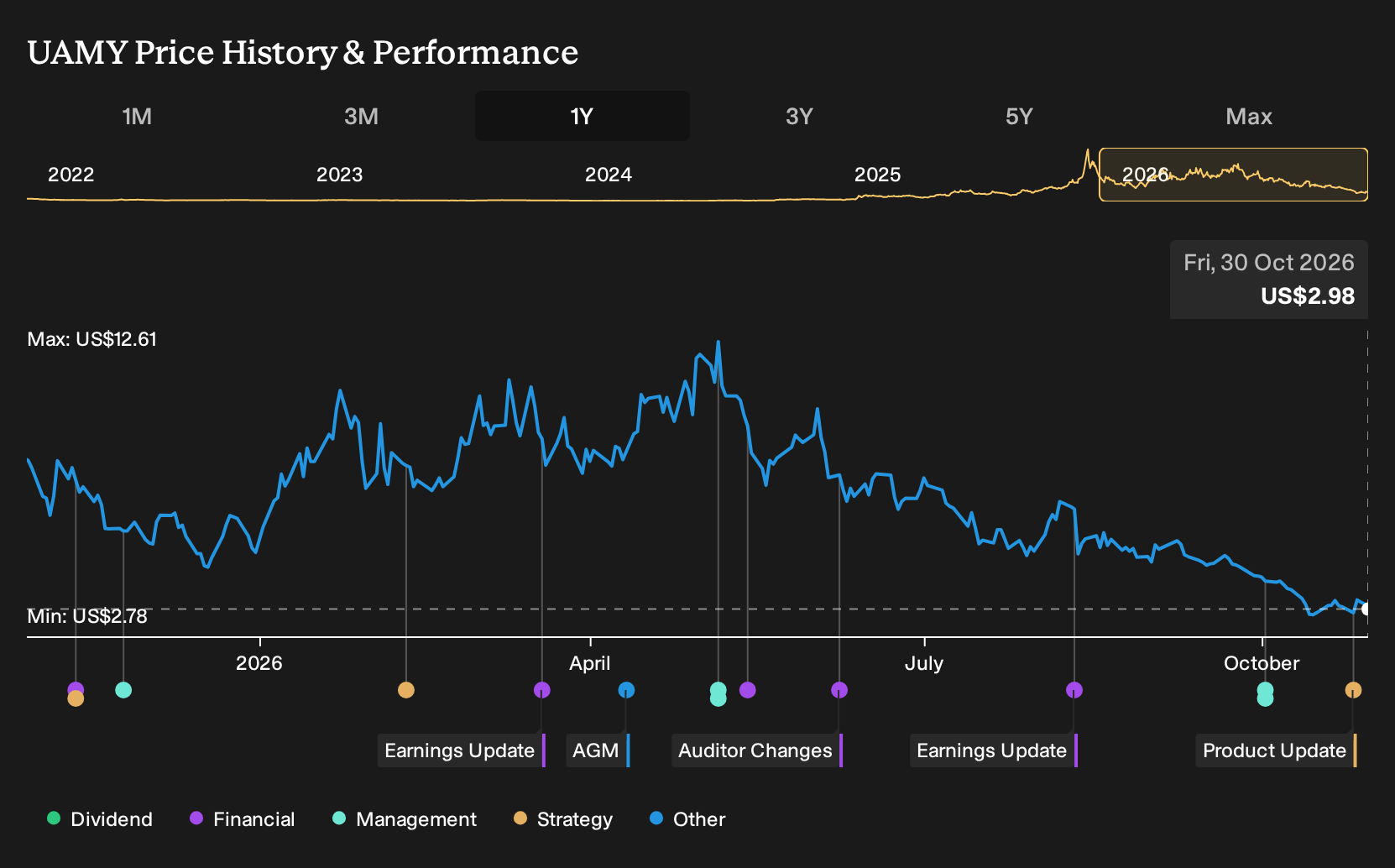
Task: Click the lone orange Strategy marker between 2026 and April
Action: click(406, 690)
